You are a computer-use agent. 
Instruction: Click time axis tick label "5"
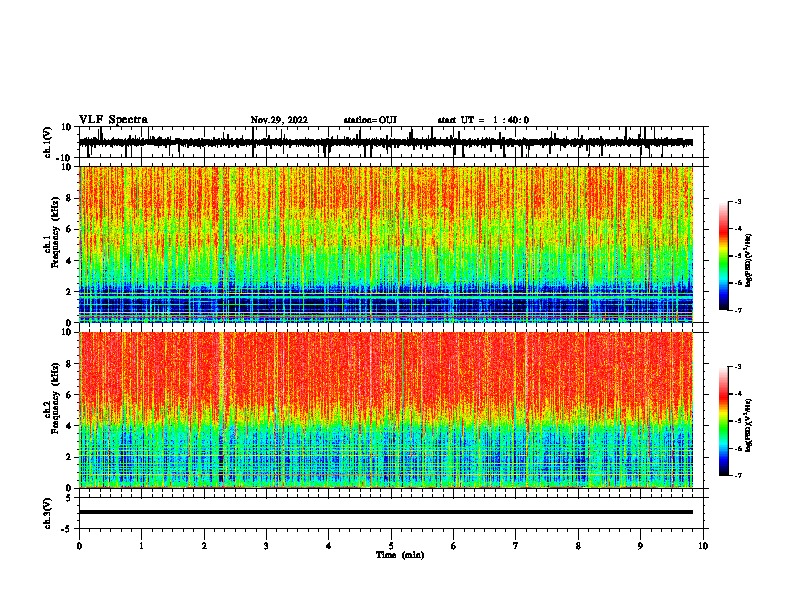391,546
